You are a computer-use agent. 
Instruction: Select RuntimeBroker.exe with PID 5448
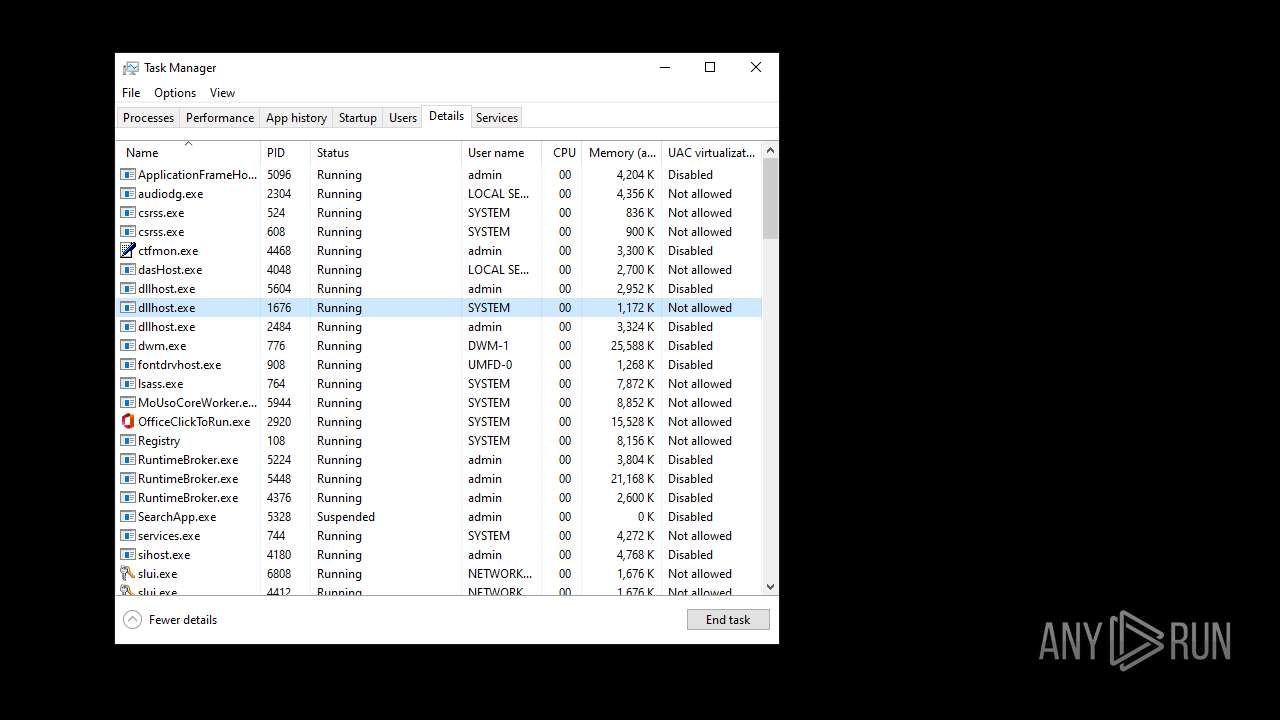point(439,479)
